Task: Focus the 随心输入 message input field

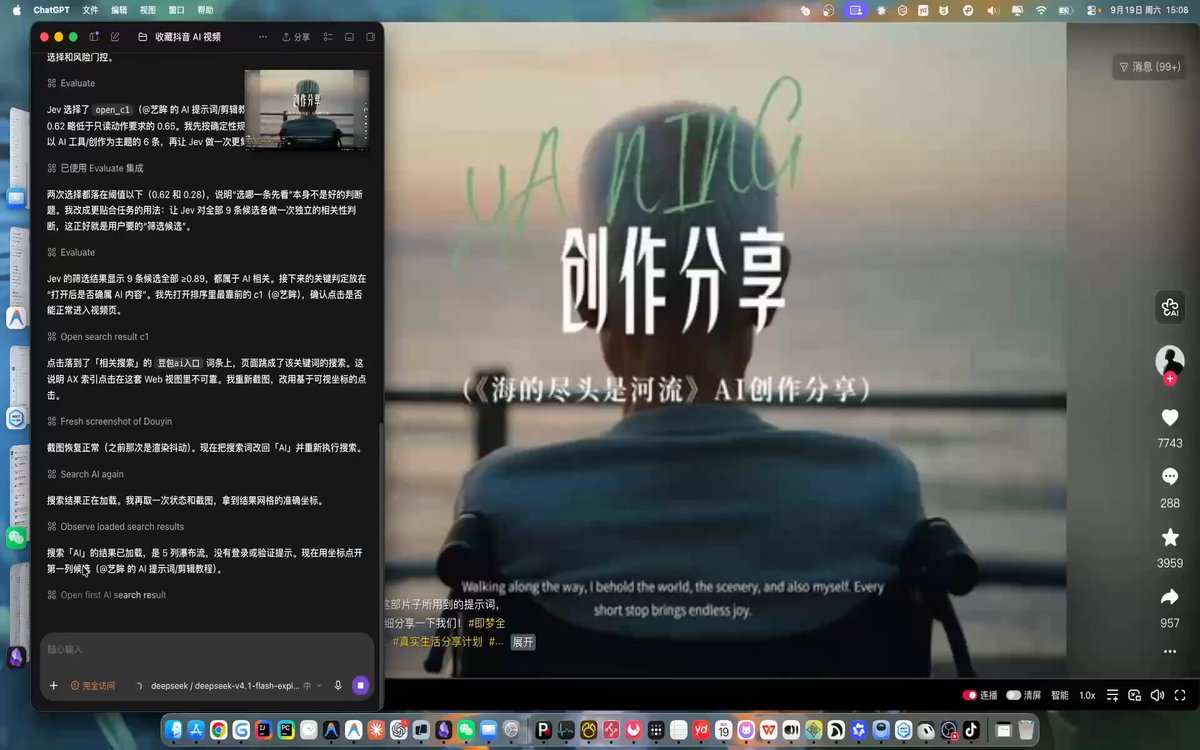Action: click(207, 649)
